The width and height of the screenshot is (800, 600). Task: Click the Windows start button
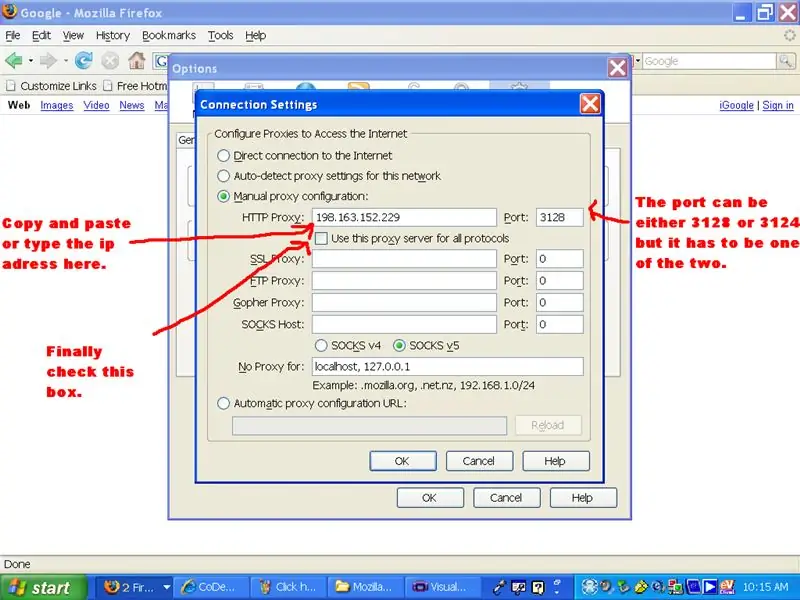43,587
